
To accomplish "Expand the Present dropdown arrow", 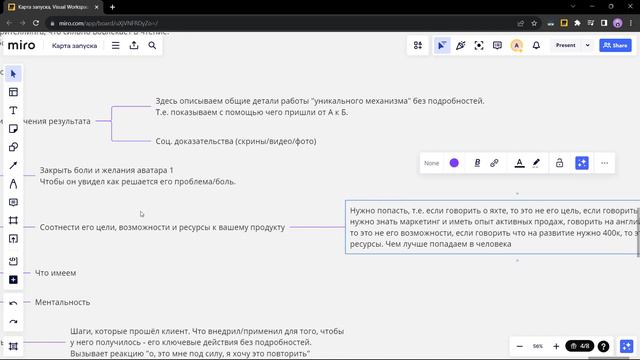I will (588, 45).
